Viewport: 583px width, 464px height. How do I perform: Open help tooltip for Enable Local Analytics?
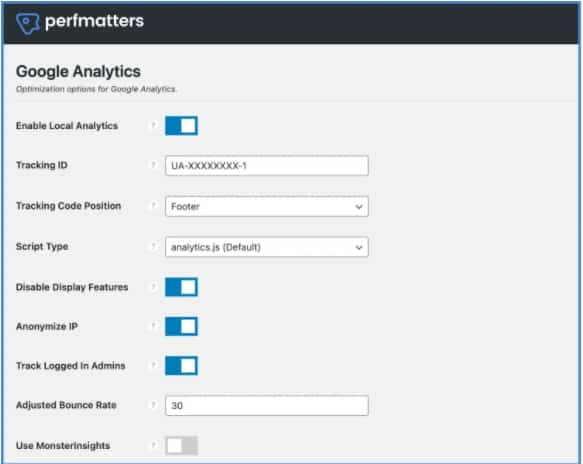coord(152,126)
